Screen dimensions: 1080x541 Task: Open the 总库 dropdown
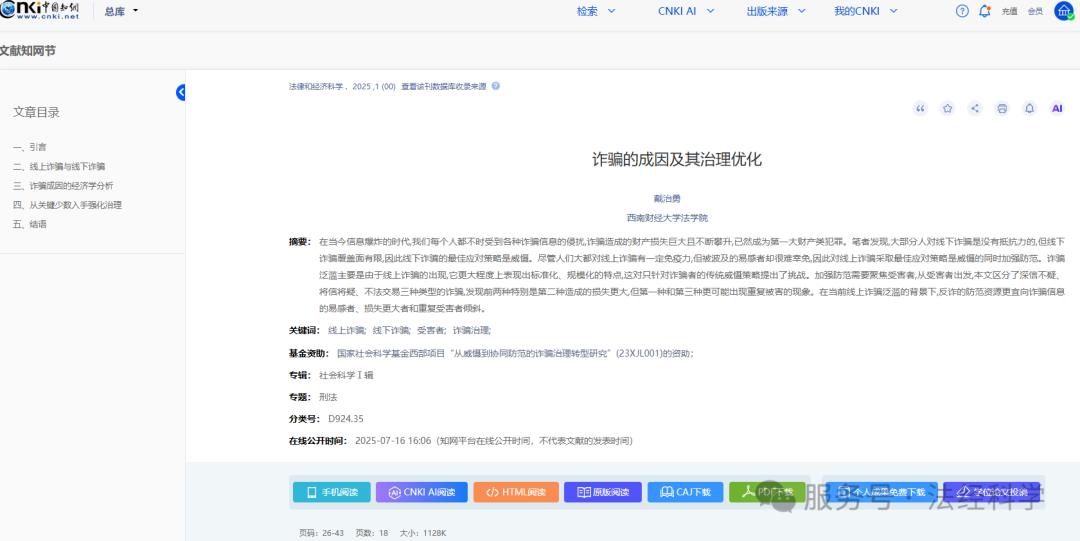click(121, 11)
